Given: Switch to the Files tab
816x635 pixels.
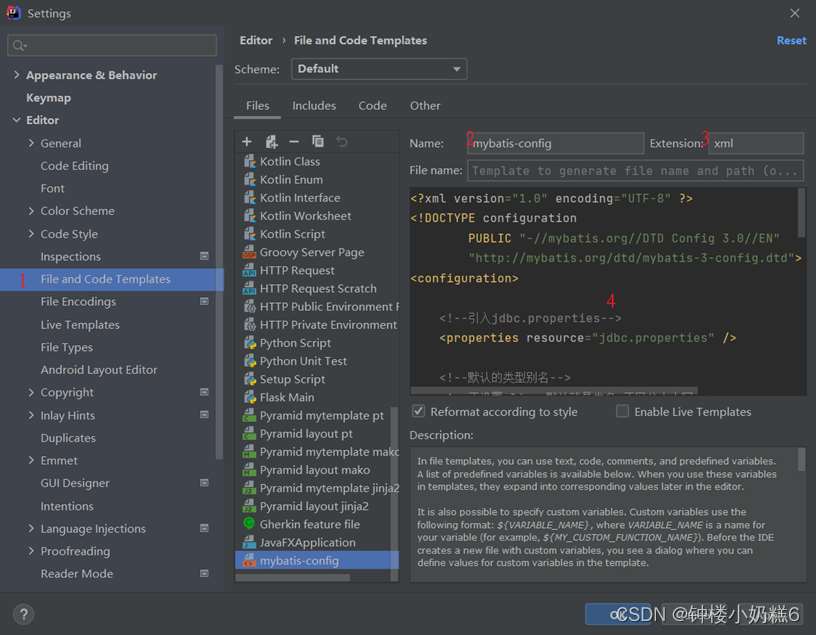Looking at the screenshot, I should click(258, 106).
